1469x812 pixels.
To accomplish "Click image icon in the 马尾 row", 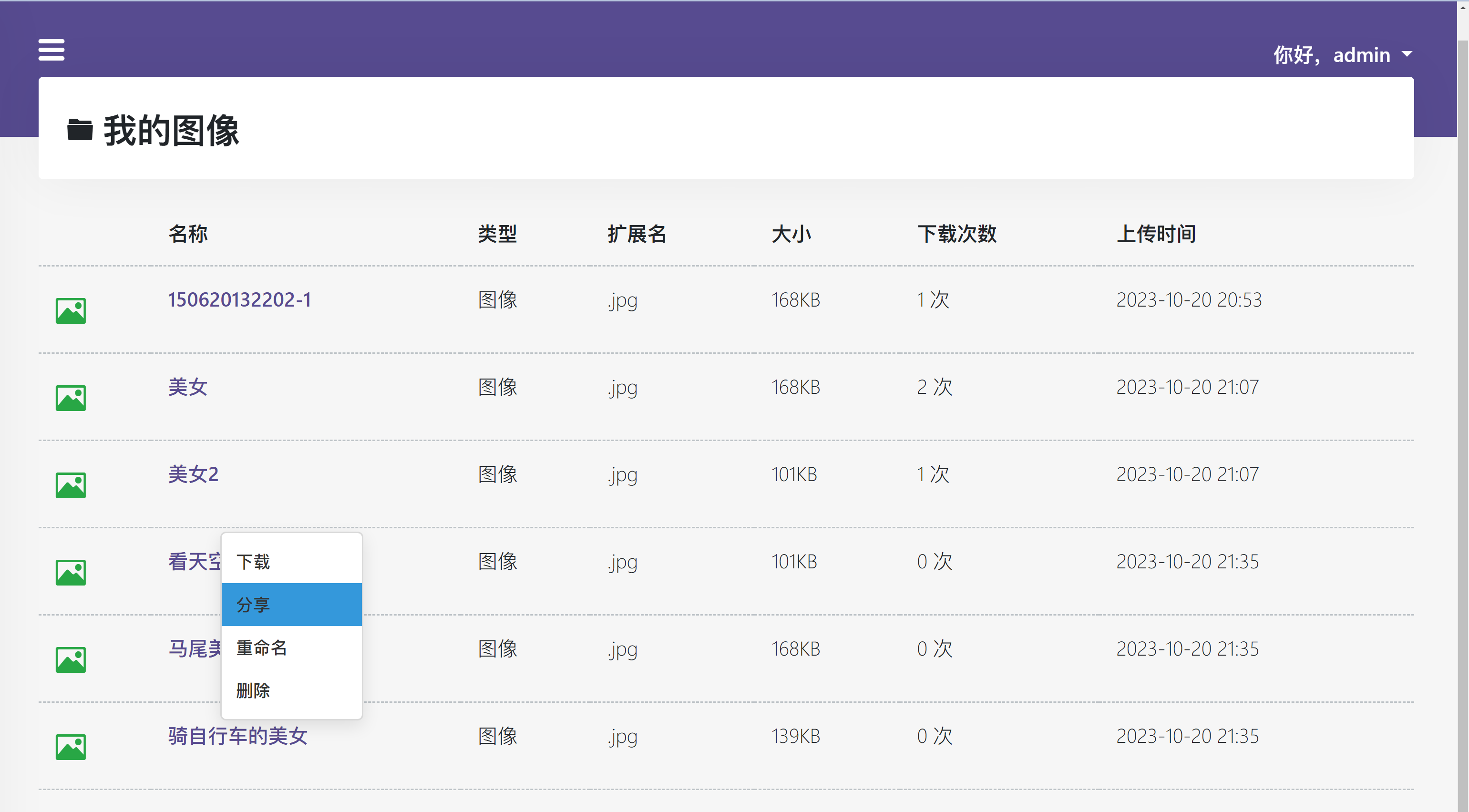I will click(71, 660).
